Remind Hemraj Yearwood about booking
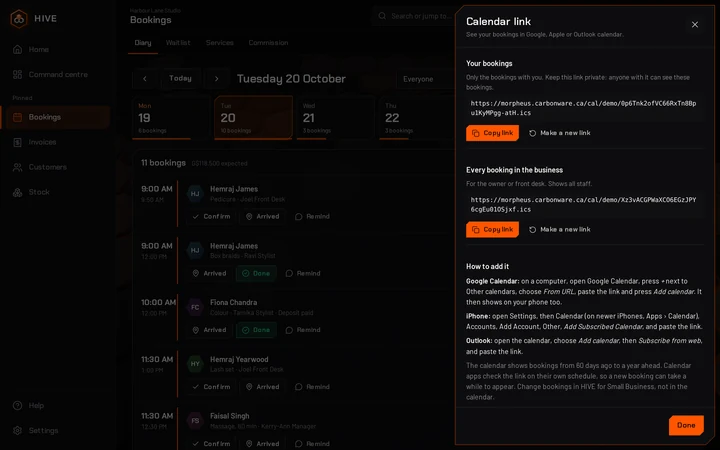720x450 pixels. point(312,387)
